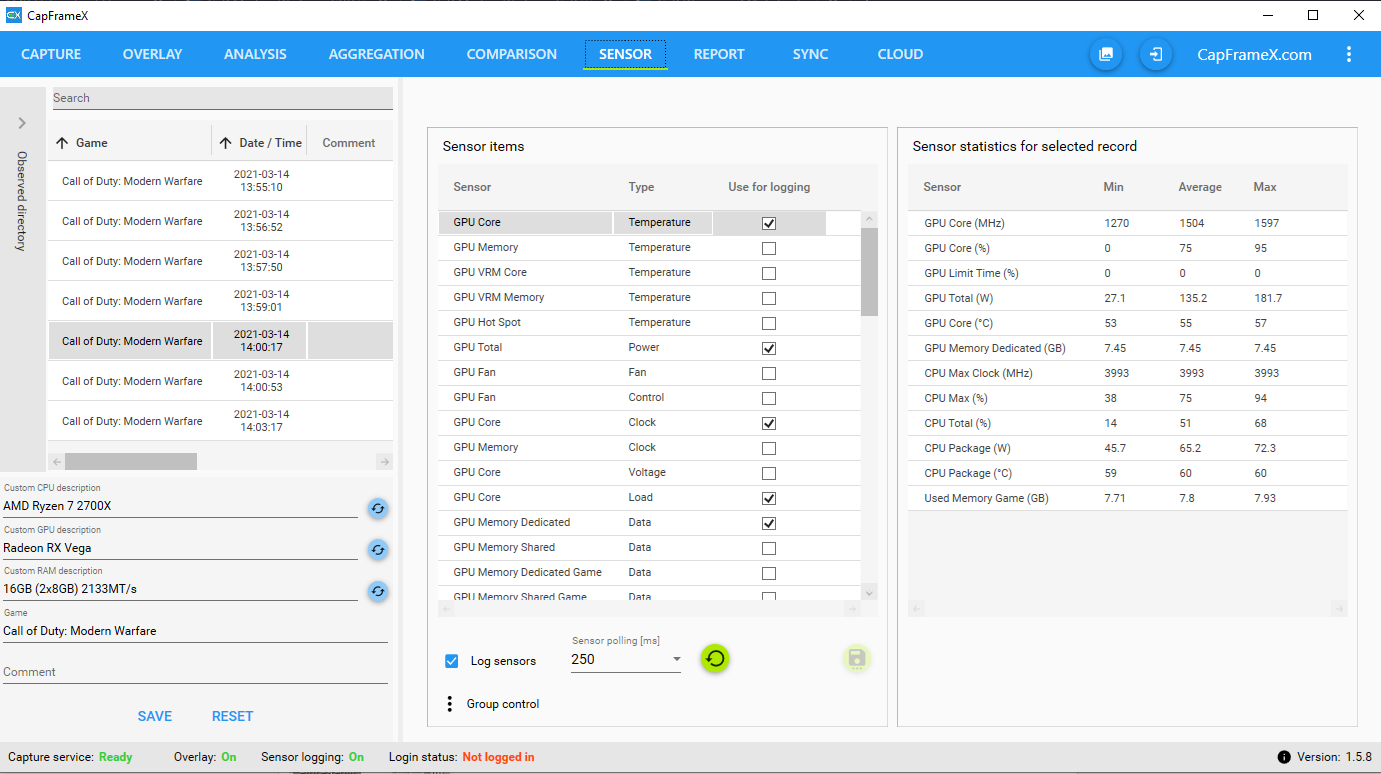
Task: Refresh the custom RAM description
Action: 377,591
